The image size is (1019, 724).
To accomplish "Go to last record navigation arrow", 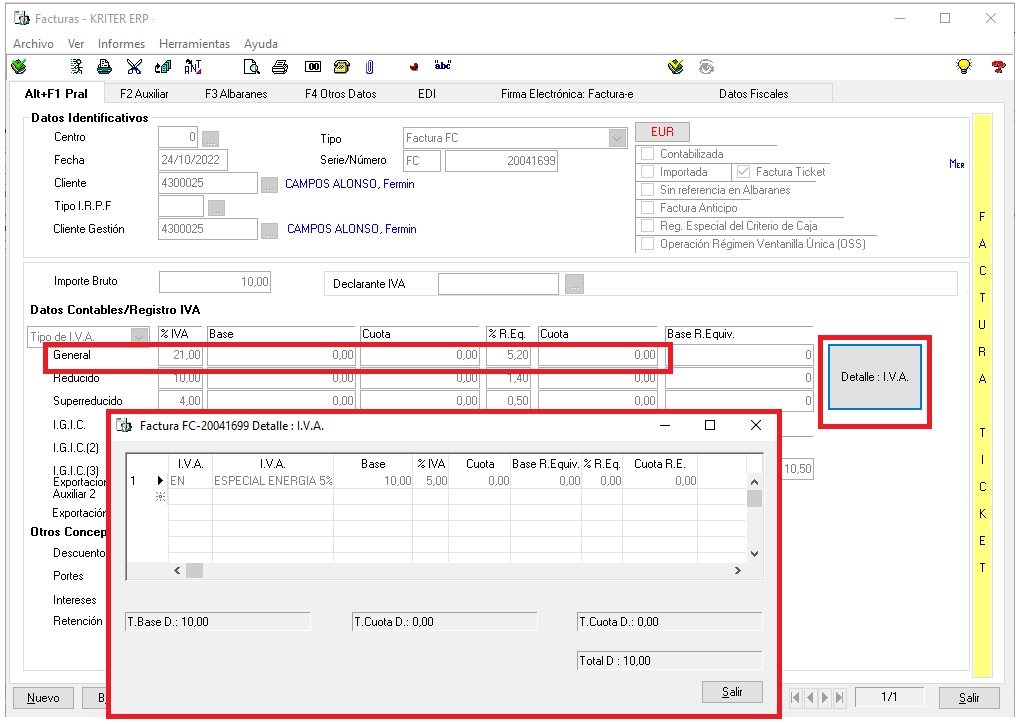I will click(x=840, y=697).
